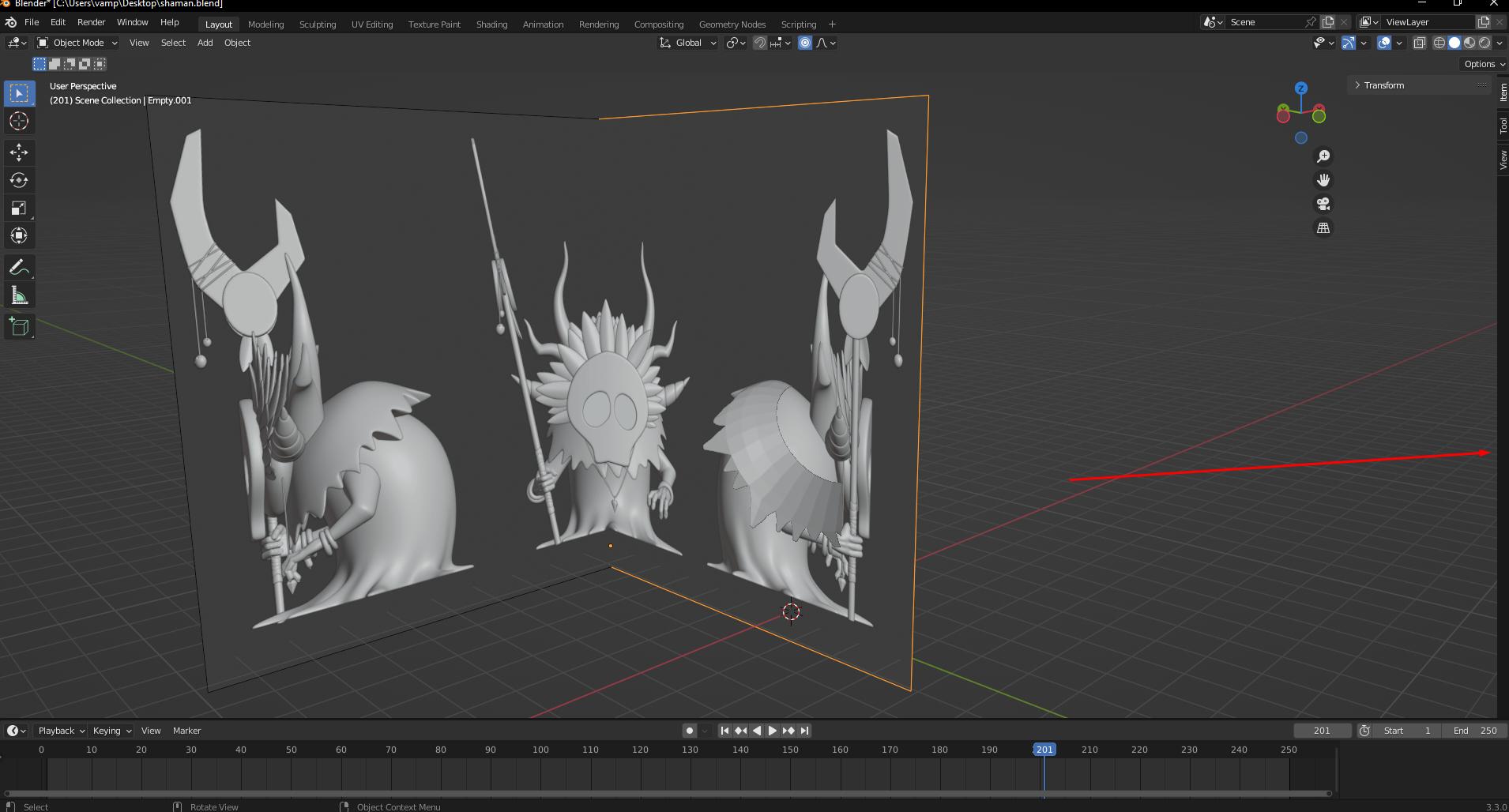Viewport: 1509px width, 812px height.
Task: Activate the Cursor tool
Action: (19, 121)
